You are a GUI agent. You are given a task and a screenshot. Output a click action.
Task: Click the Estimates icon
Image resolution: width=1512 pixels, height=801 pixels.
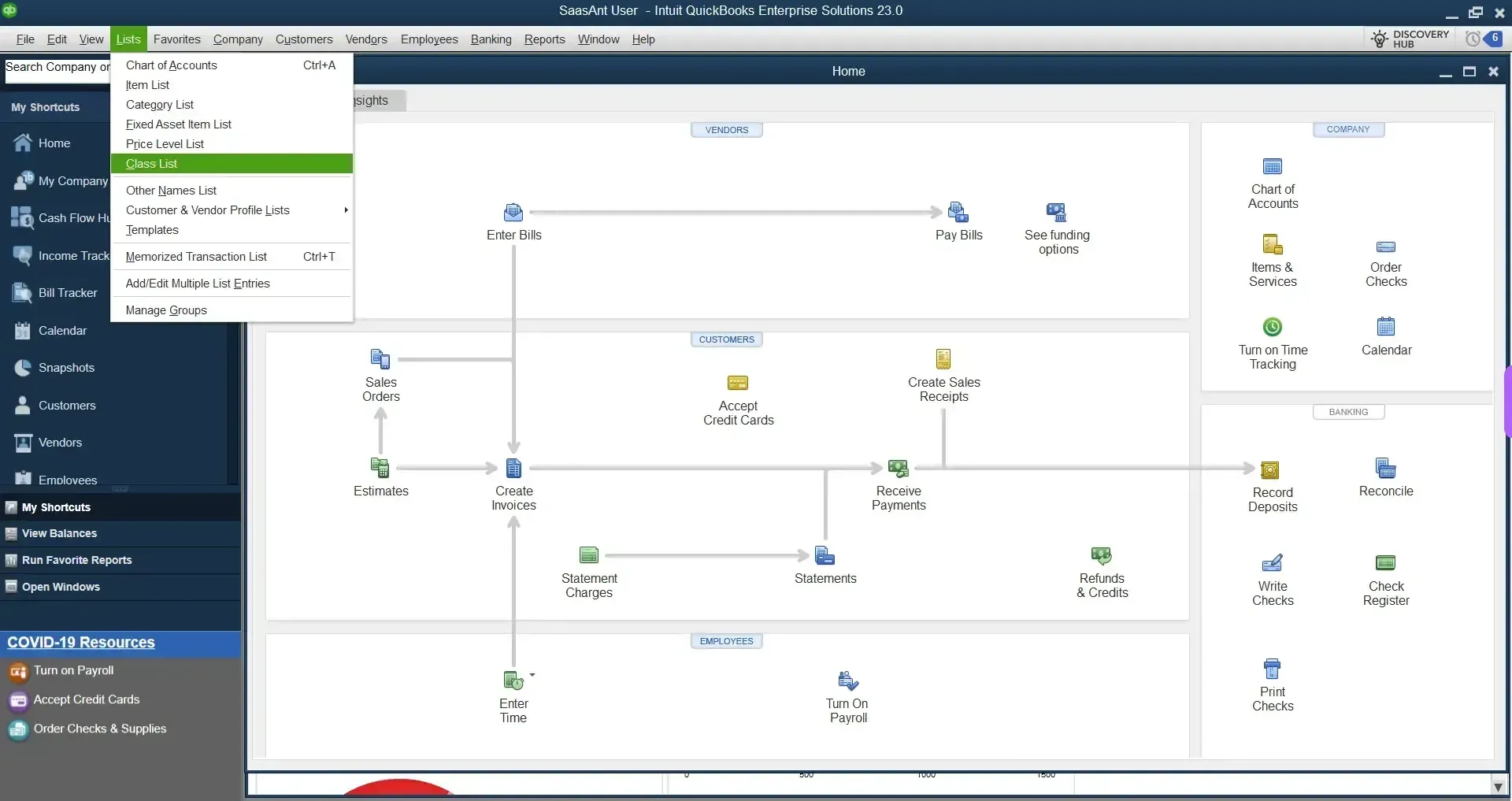380,468
